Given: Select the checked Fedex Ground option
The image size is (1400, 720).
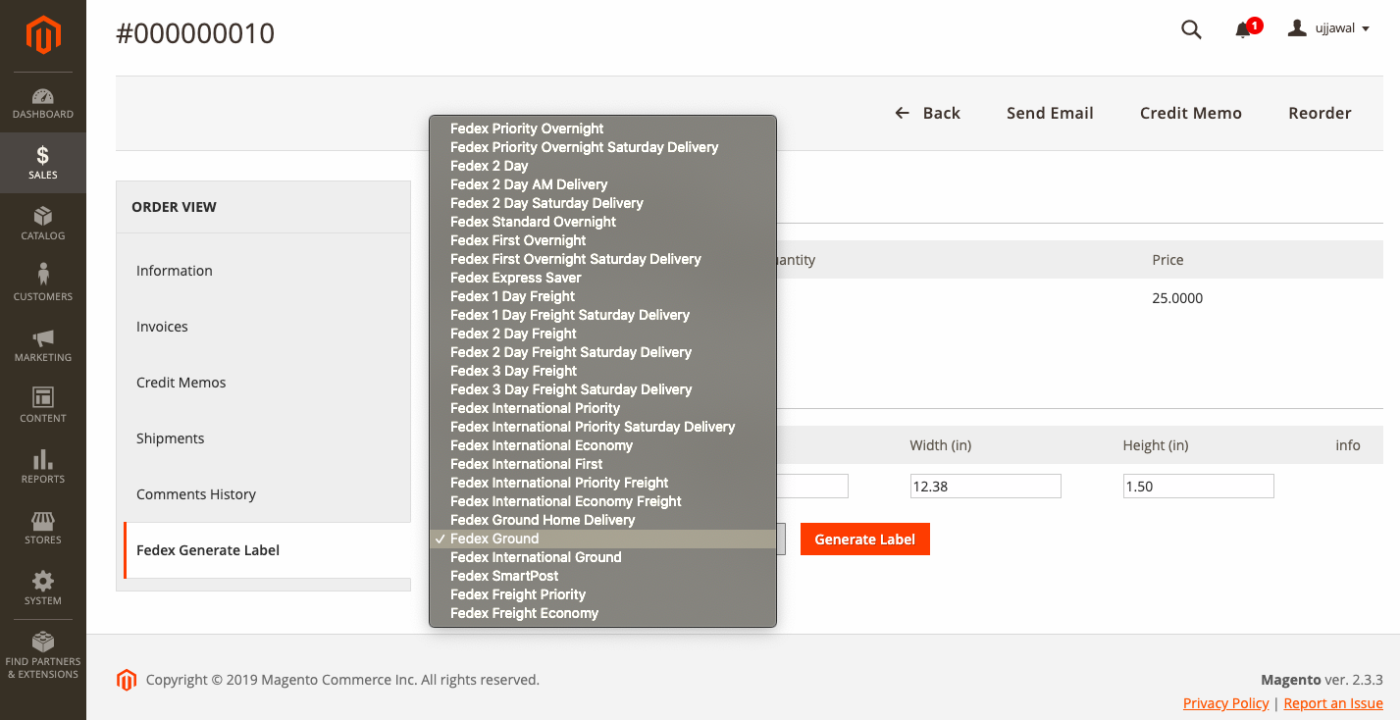Looking at the screenshot, I should point(603,539).
